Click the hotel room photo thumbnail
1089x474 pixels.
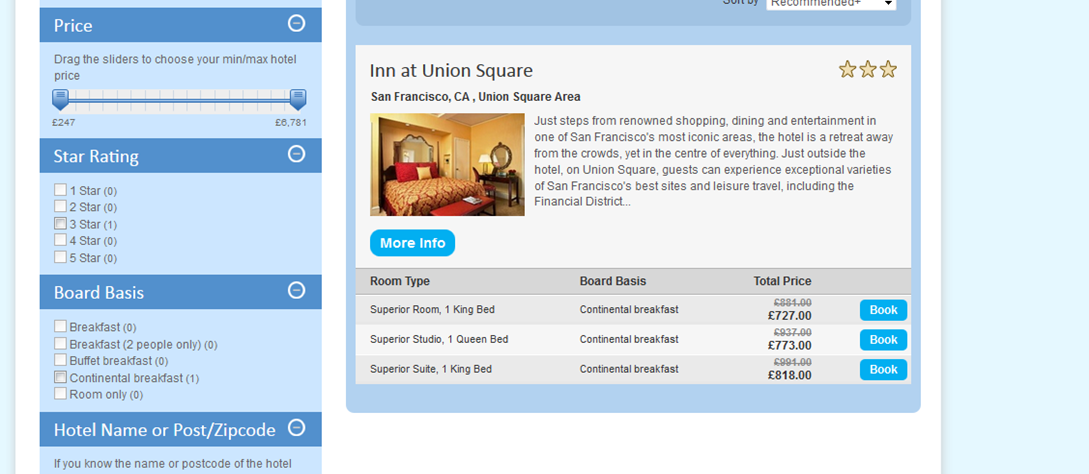pos(447,164)
